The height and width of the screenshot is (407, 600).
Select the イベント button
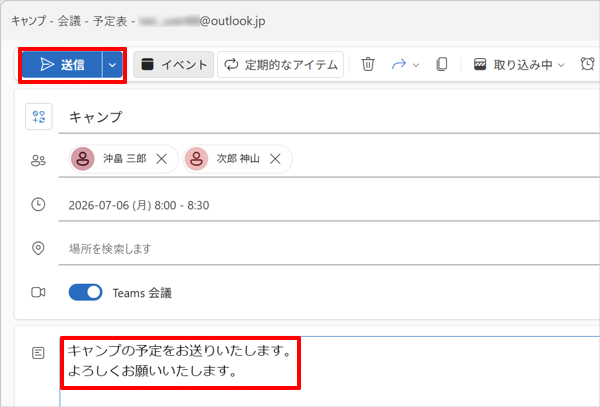point(173,65)
